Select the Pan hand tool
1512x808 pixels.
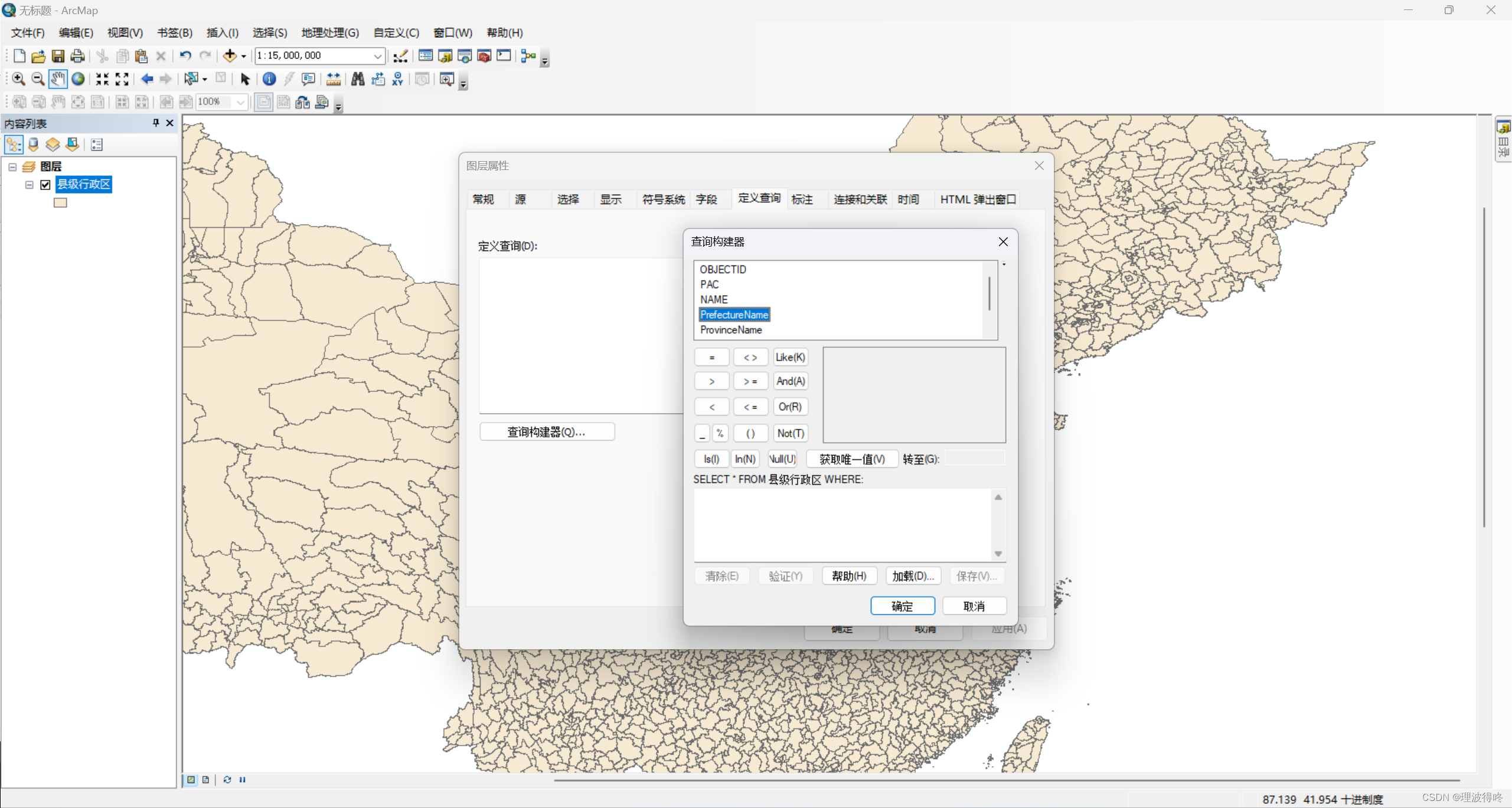[57, 79]
